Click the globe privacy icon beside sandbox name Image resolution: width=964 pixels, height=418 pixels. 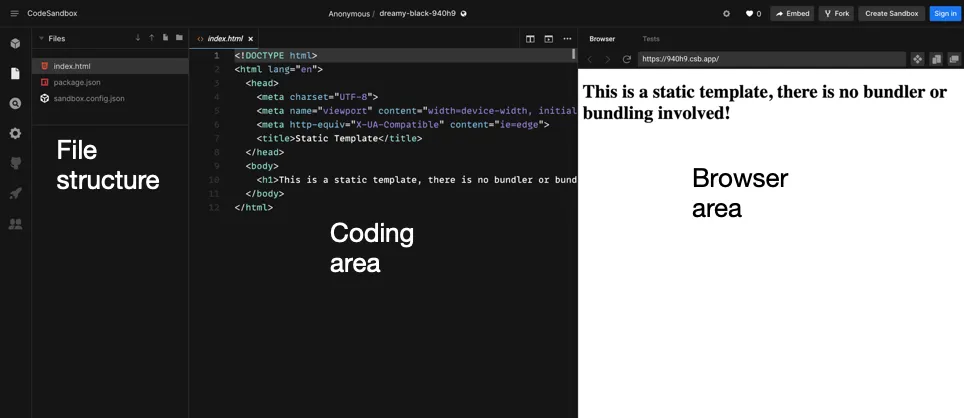point(464,14)
